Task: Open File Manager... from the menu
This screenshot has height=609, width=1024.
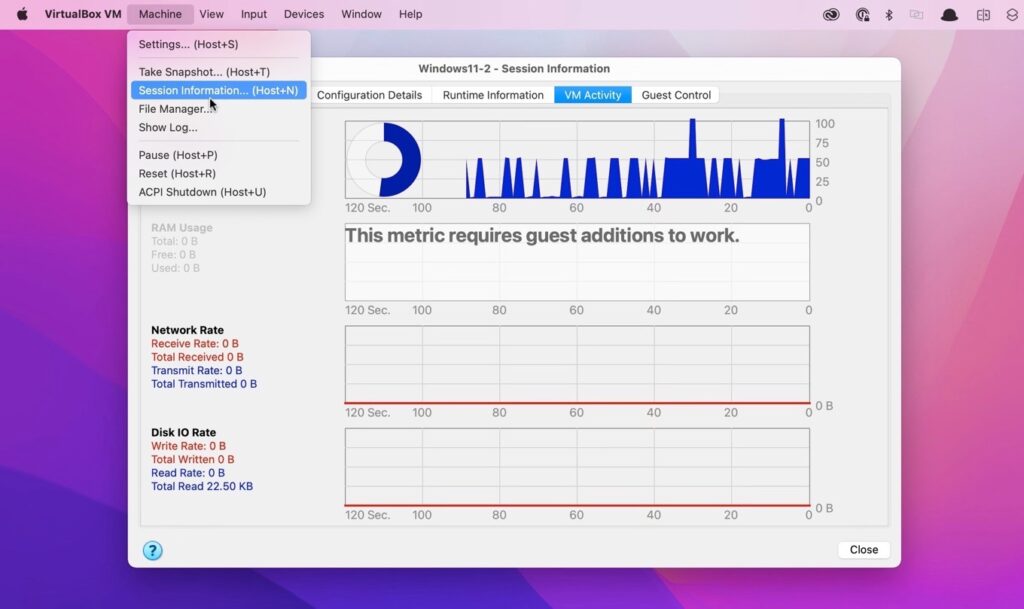Action: [219, 109]
